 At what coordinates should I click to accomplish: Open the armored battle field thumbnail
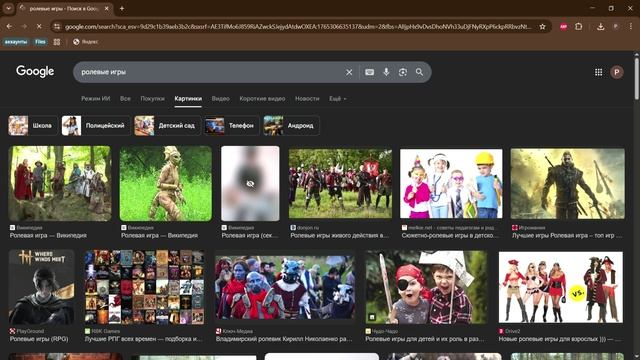340,184
